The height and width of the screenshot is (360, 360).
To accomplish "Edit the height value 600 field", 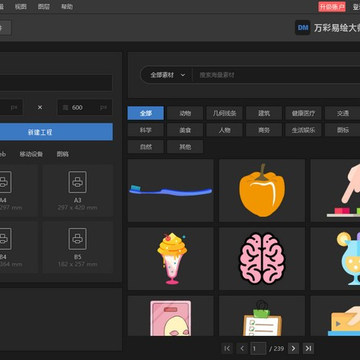I will (85, 107).
